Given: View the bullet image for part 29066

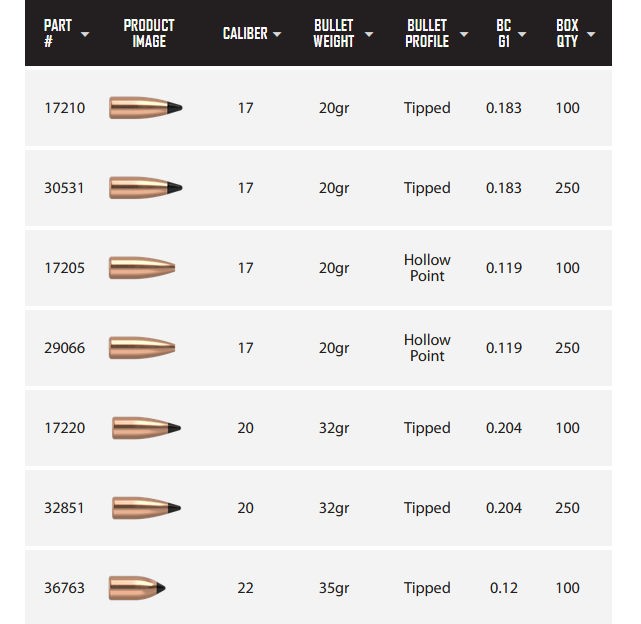Looking at the screenshot, I should pyautogui.click(x=142, y=348).
